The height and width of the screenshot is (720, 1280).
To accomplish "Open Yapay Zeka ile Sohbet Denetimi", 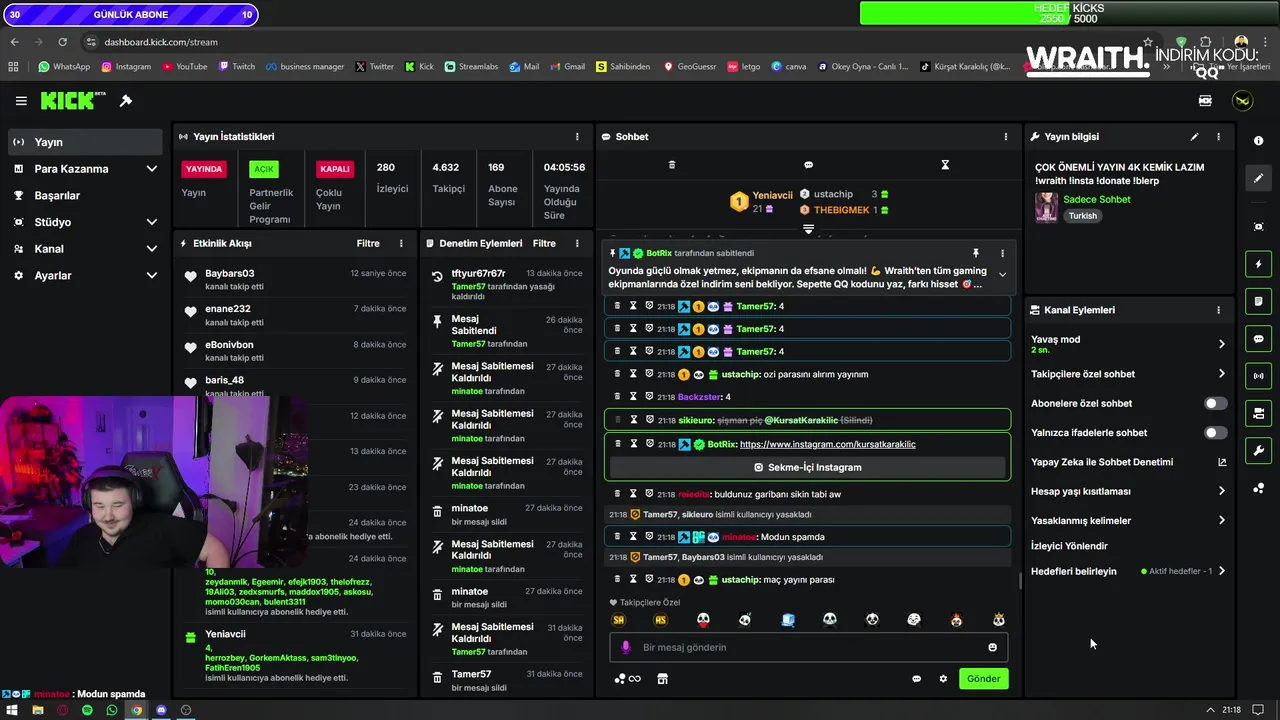I will coord(1128,462).
